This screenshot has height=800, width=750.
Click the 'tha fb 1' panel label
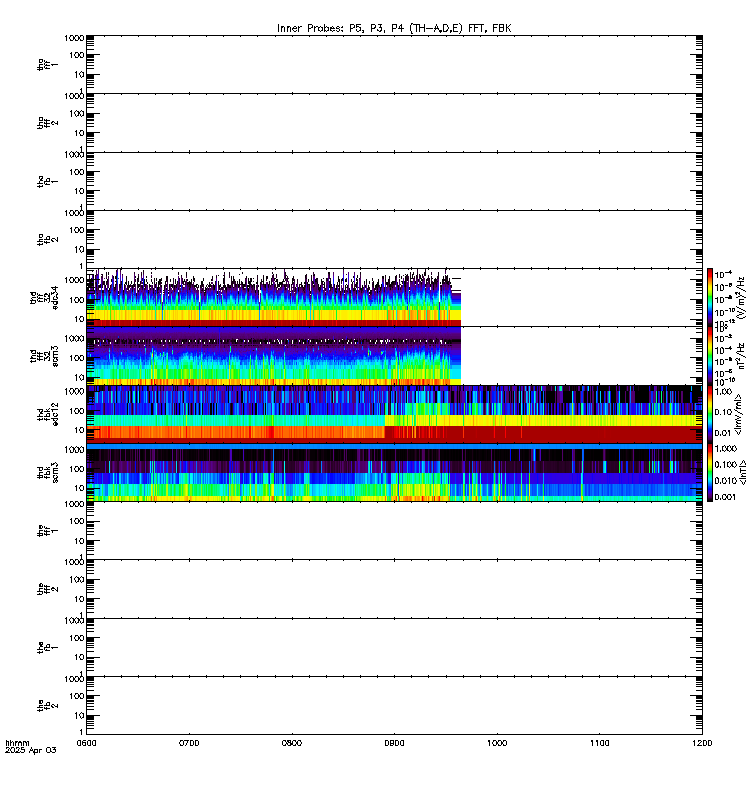point(47,181)
